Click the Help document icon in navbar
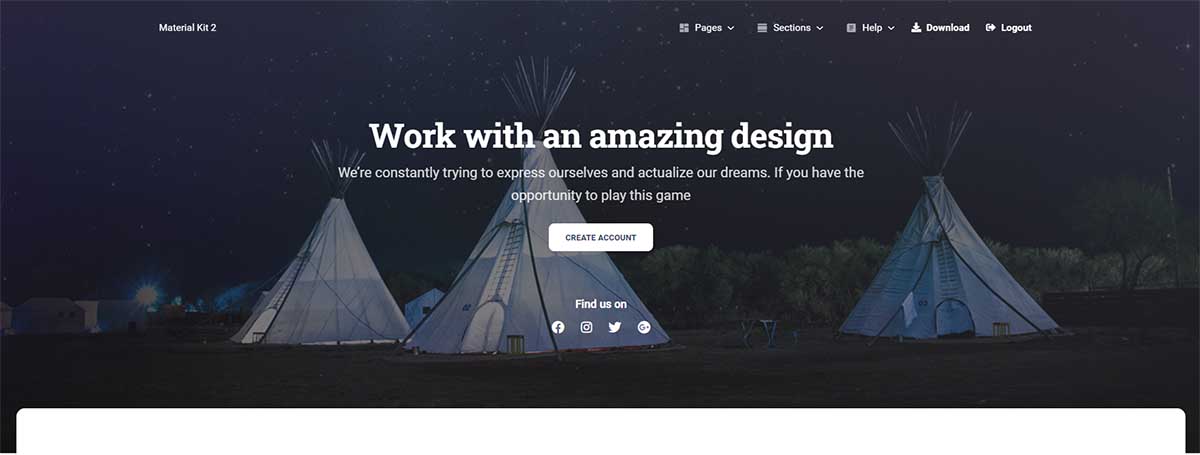The image size is (1200, 455). (x=851, y=28)
